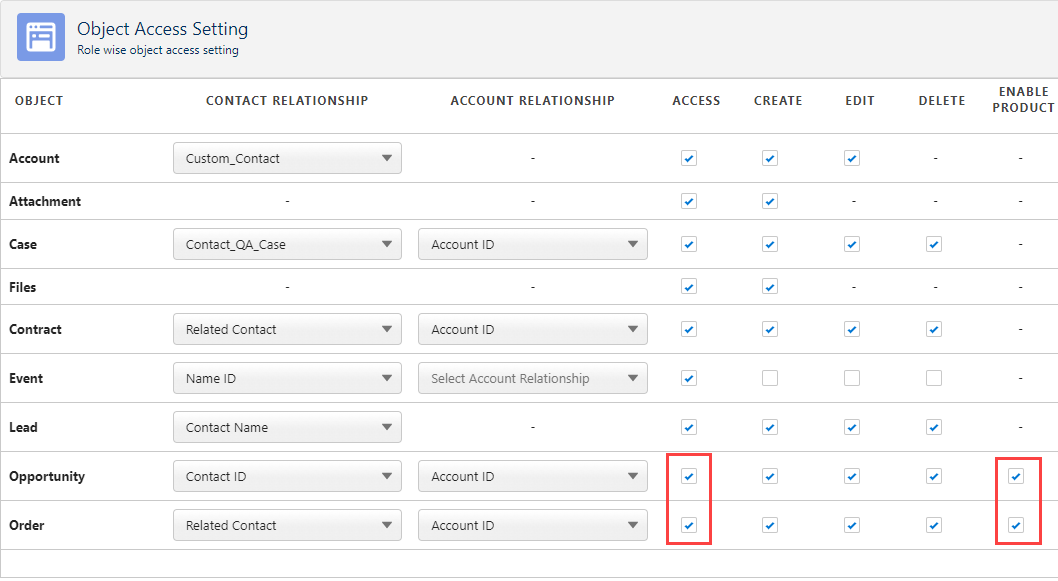Expand Case's Contact_QA_Case dropdown
This screenshot has height=581, width=1058.
(x=287, y=244)
